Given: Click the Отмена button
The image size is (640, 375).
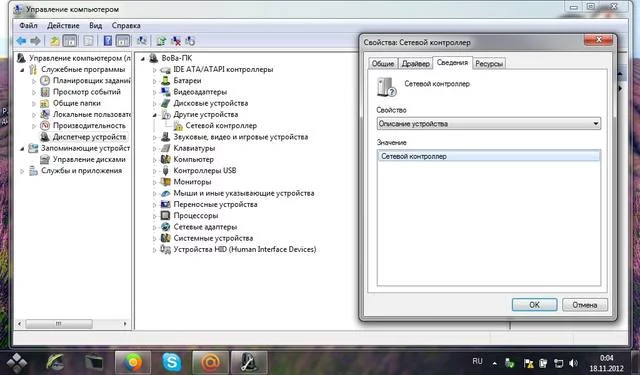Looking at the screenshot, I should tap(584, 305).
